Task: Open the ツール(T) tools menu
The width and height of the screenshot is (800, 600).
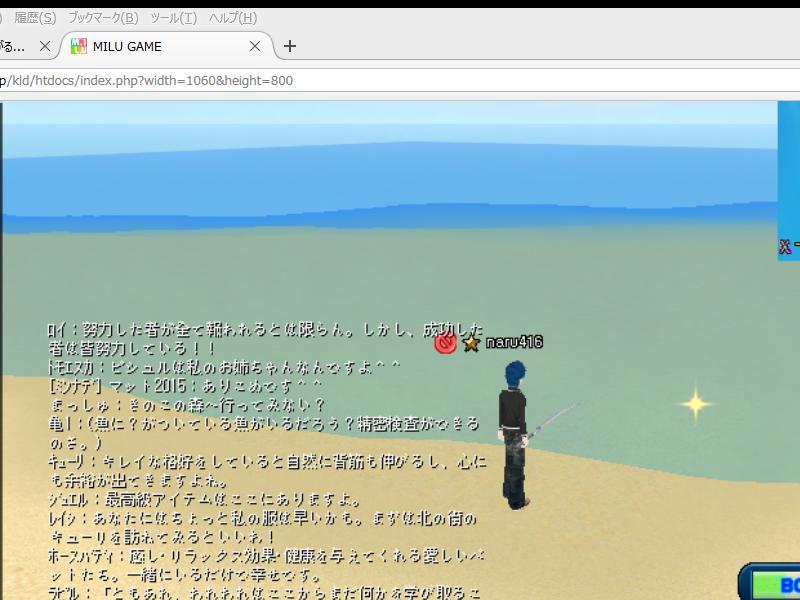Action: coord(173,18)
